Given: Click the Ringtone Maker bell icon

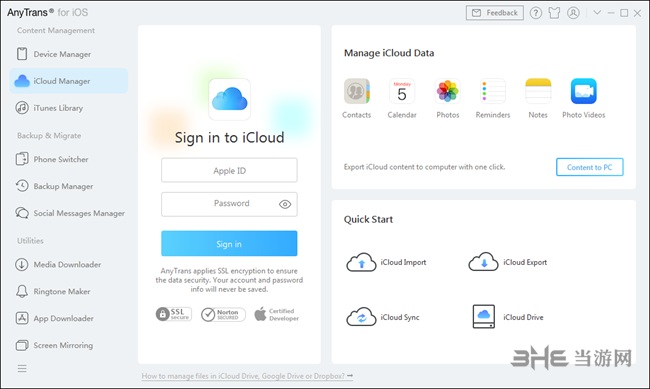Looking at the screenshot, I should (22, 292).
